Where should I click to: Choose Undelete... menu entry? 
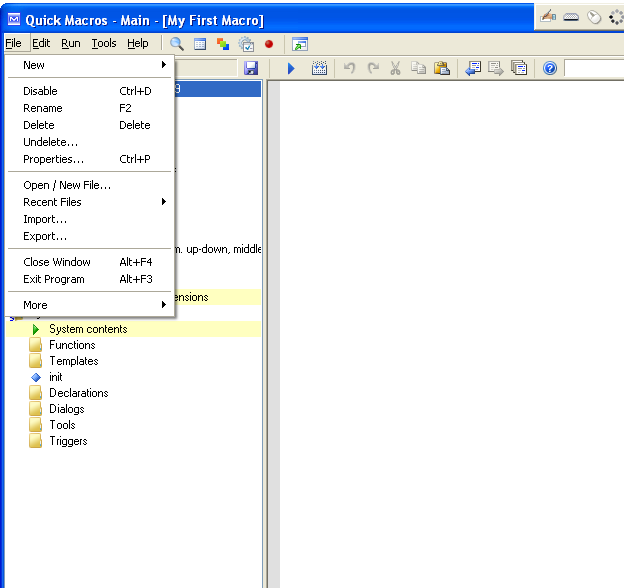tap(91, 142)
